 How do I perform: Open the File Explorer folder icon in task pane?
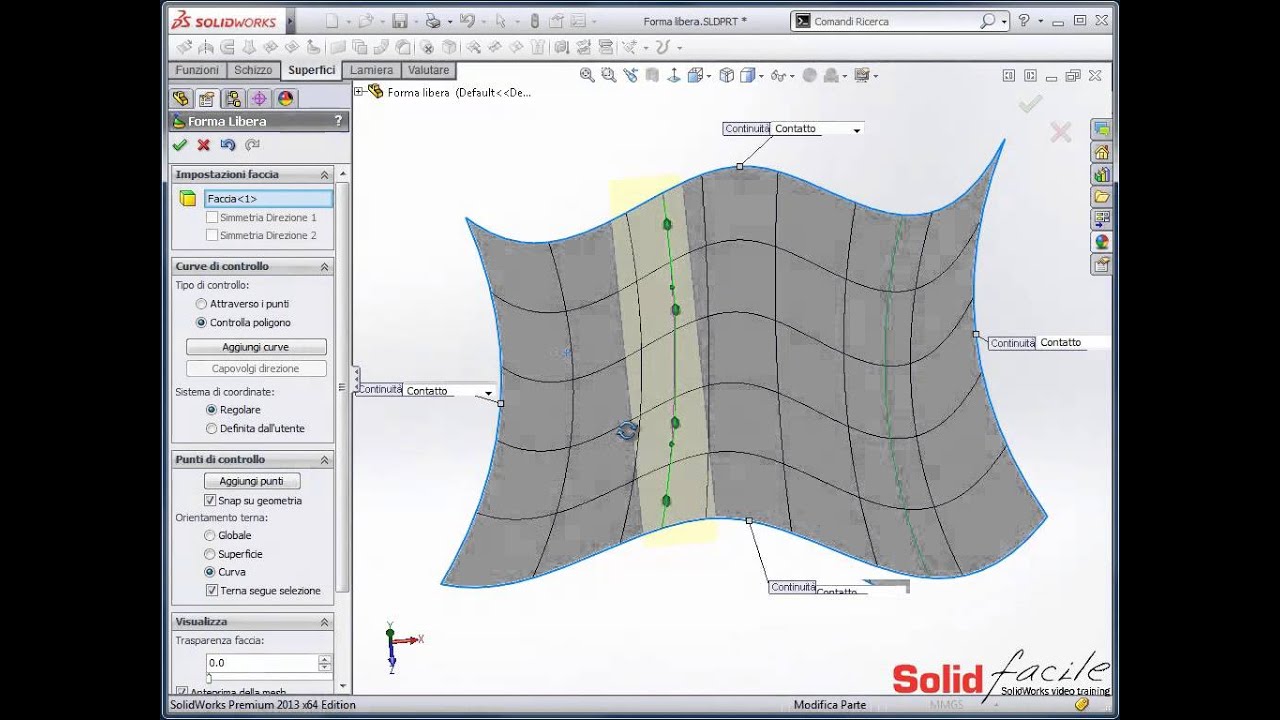point(1101,197)
